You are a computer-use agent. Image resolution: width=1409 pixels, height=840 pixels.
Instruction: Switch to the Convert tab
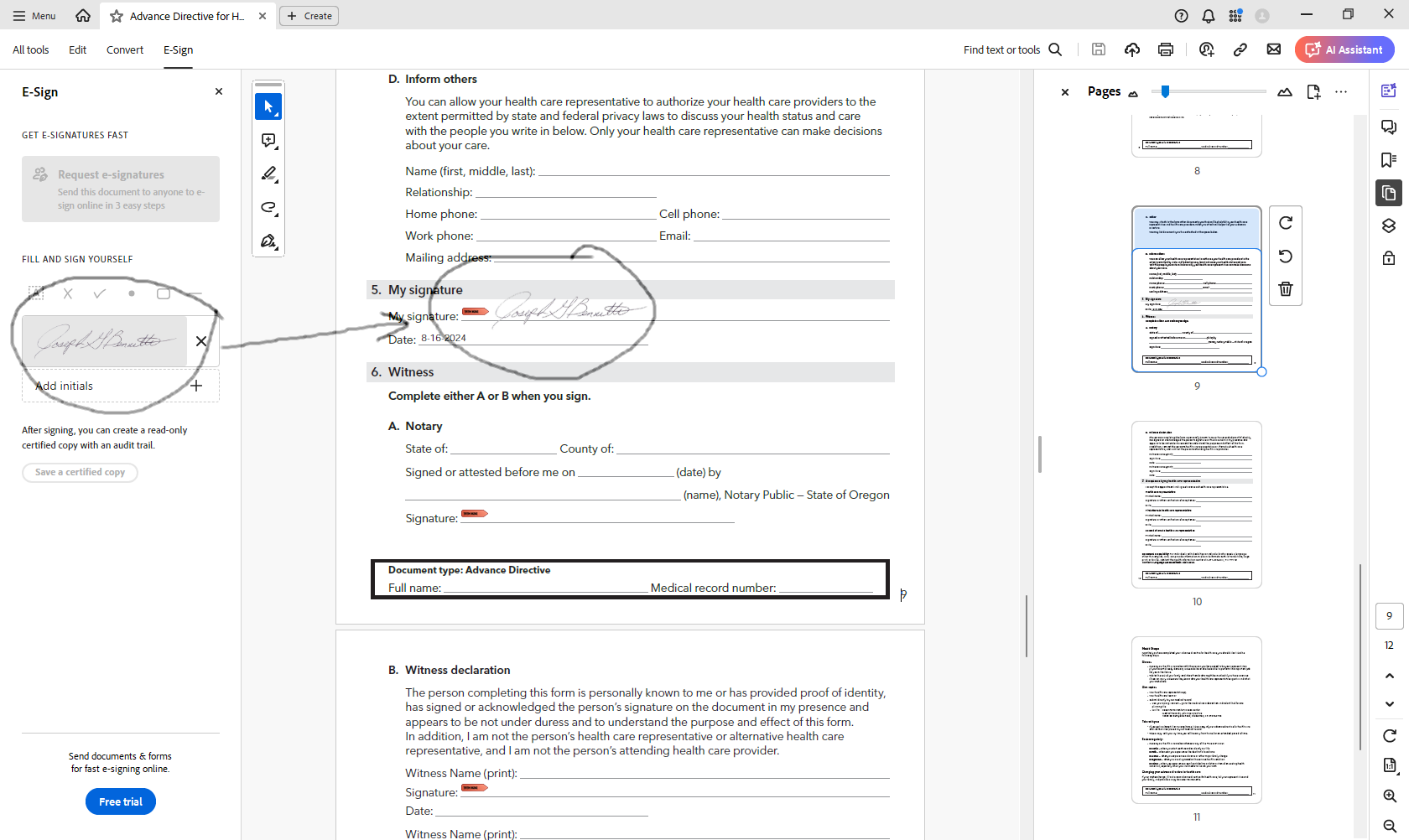[125, 49]
